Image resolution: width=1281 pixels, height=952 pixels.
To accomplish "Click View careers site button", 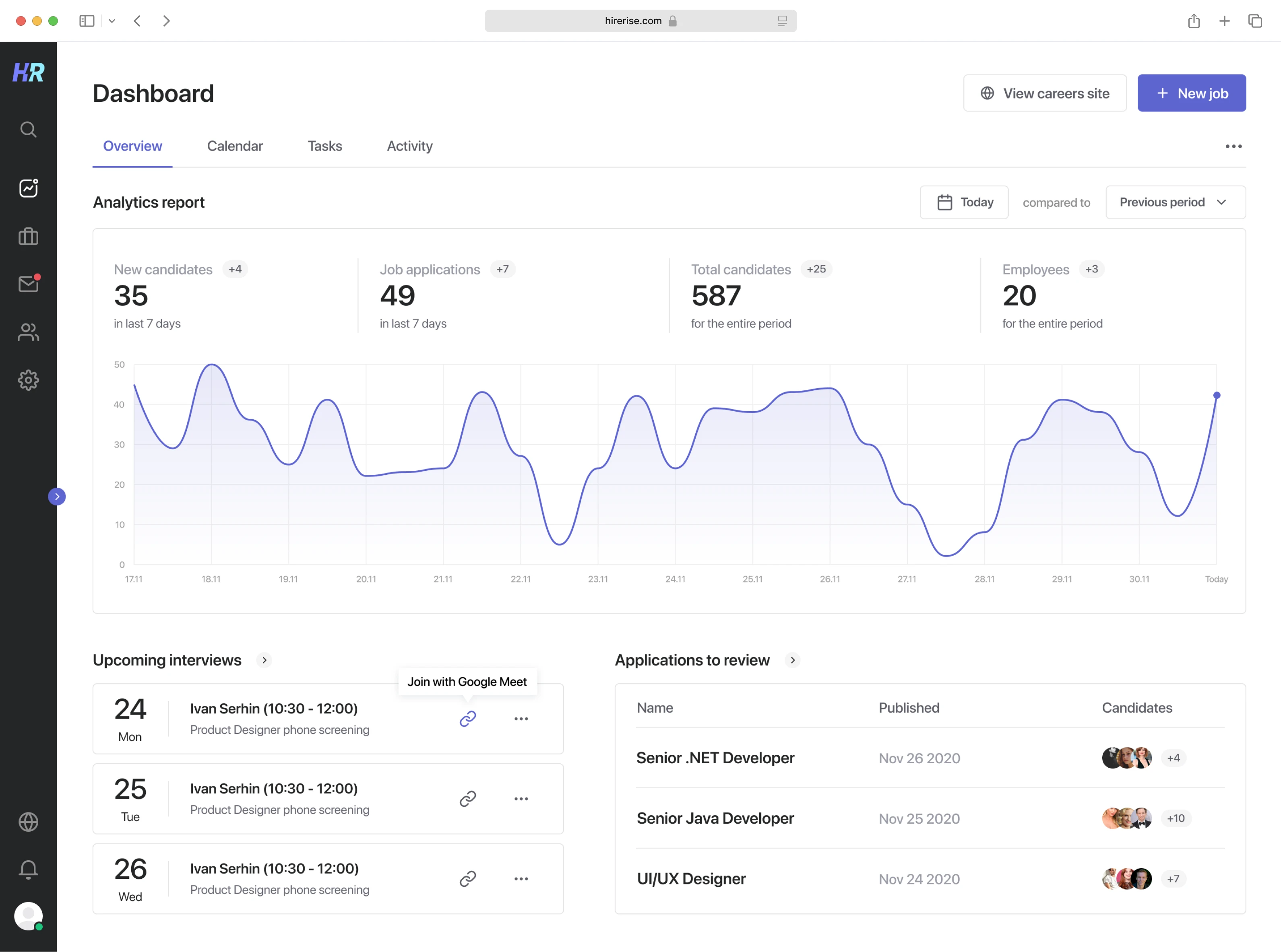I will pos(1045,93).
